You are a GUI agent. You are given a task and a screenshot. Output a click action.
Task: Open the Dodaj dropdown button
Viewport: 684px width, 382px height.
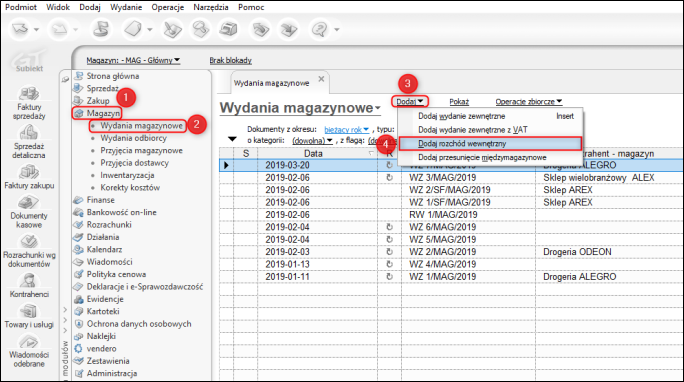[x=409, y=101]
